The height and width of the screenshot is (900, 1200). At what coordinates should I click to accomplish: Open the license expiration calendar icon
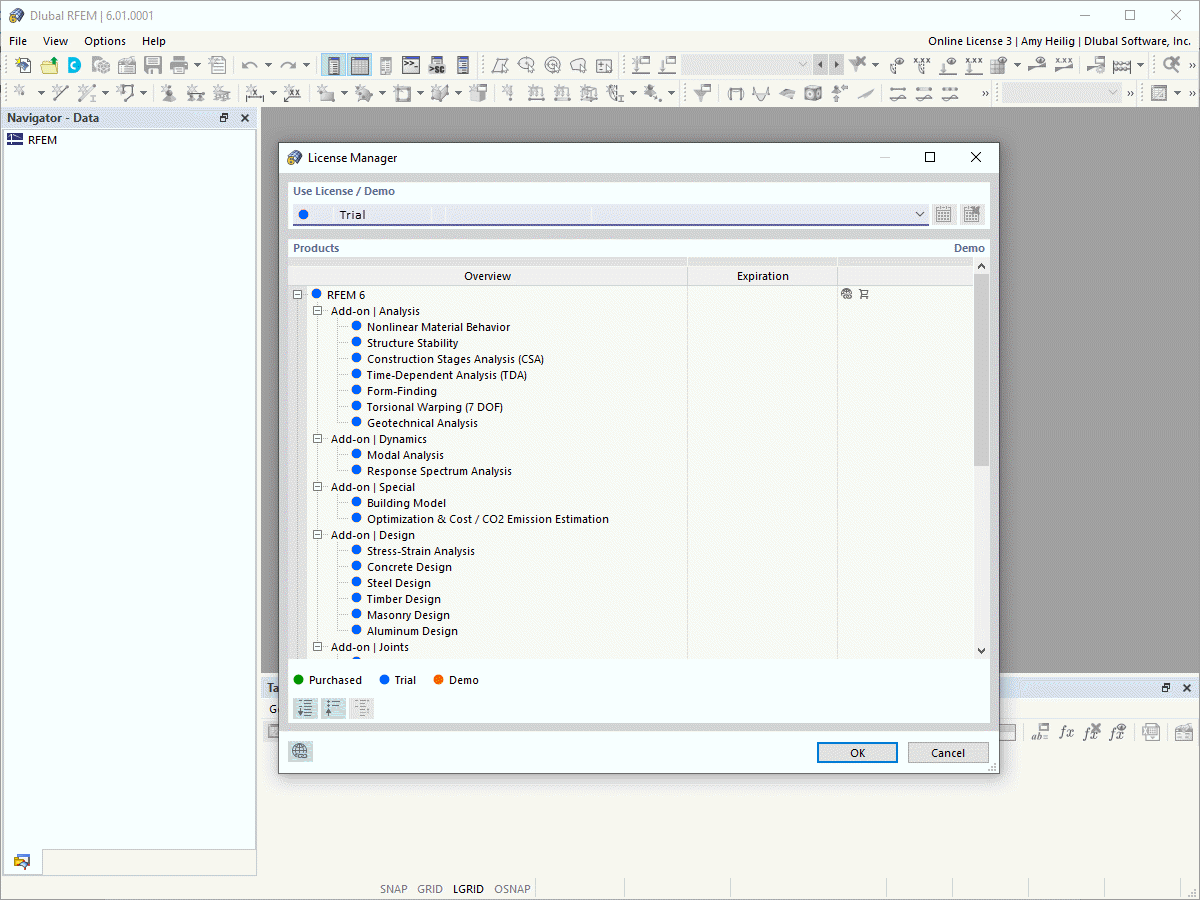pos(944,213)
